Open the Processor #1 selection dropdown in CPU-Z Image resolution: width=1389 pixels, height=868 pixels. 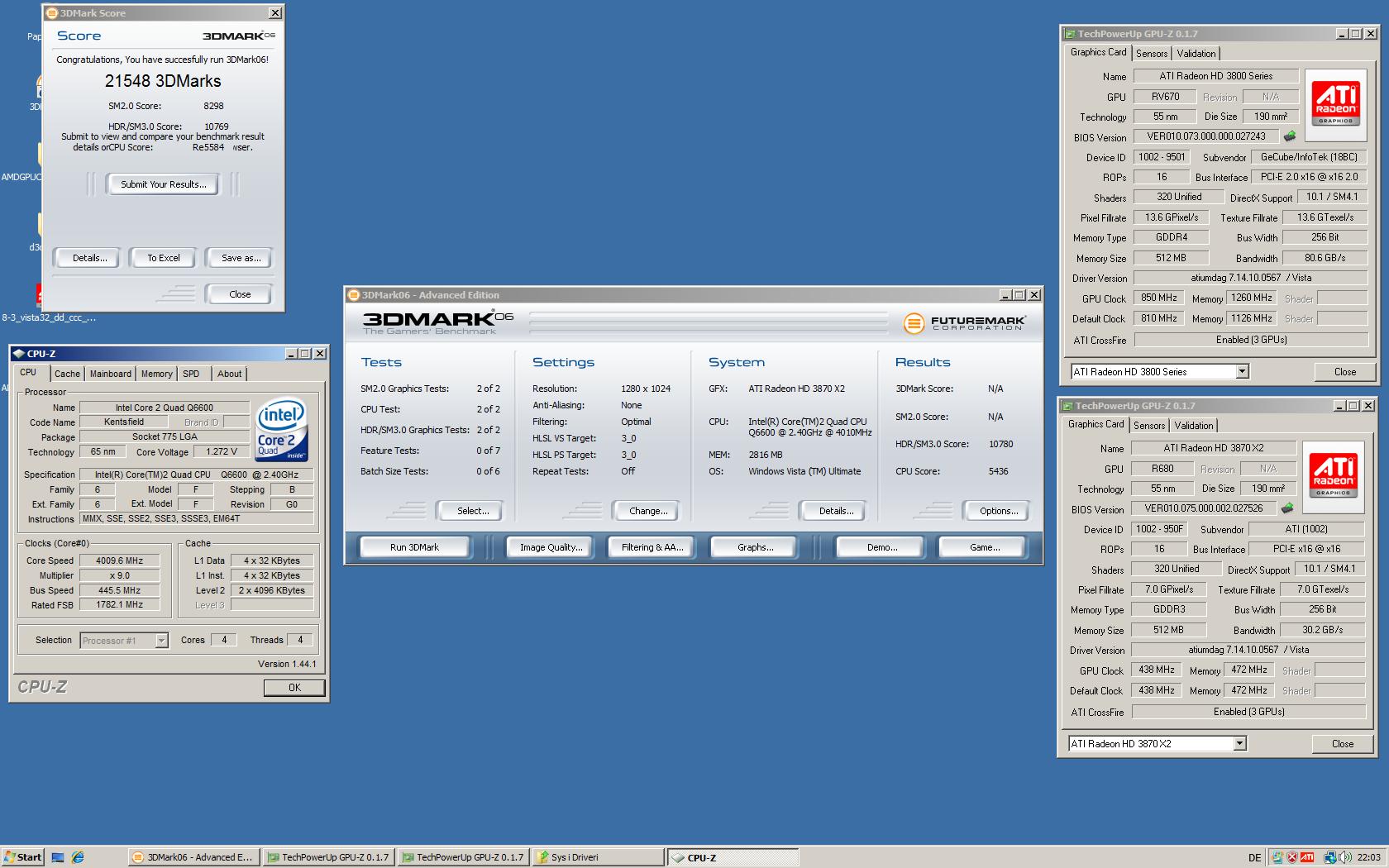point(161,641)
